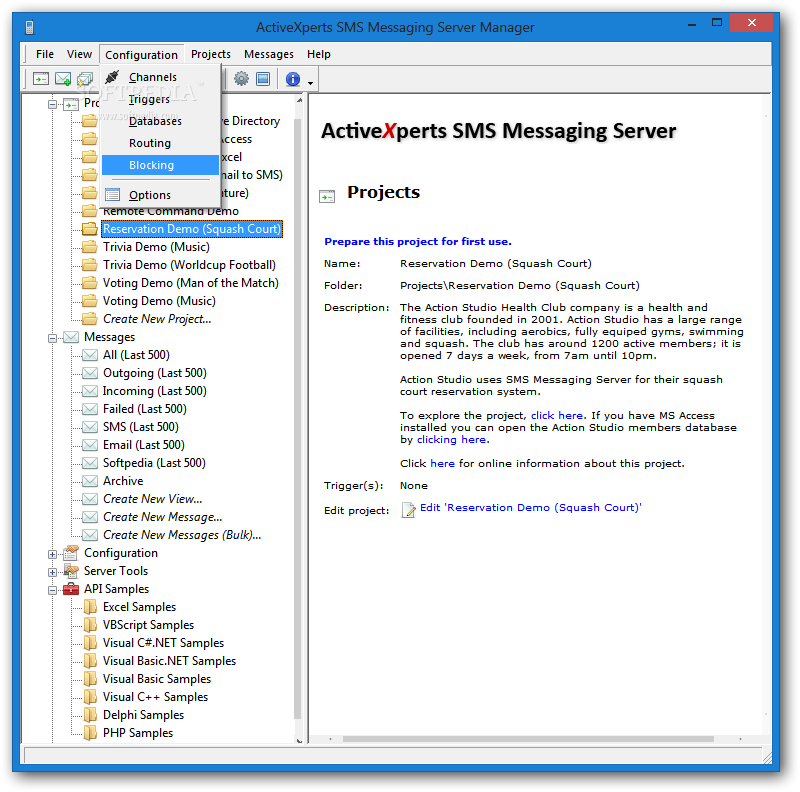Select 'Voting Demo (Man of the Match)'
The image size is (800, 792).
[x=191, y=283]
